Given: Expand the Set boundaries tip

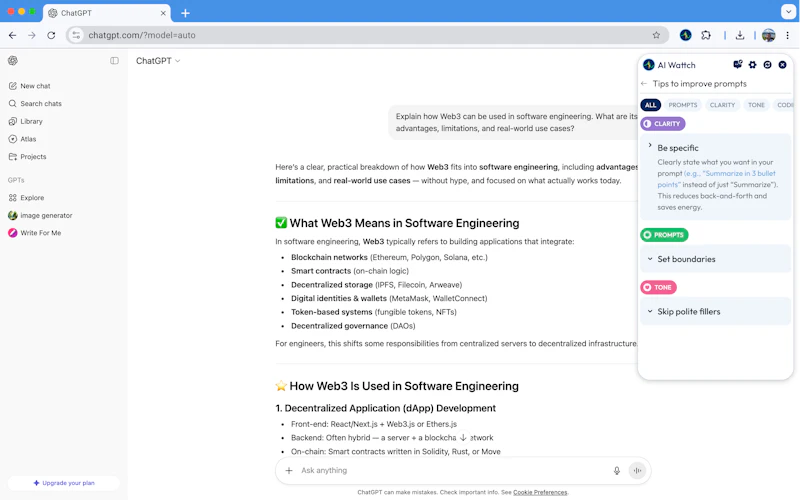Looking at the screenshot, I should point(715,259).
